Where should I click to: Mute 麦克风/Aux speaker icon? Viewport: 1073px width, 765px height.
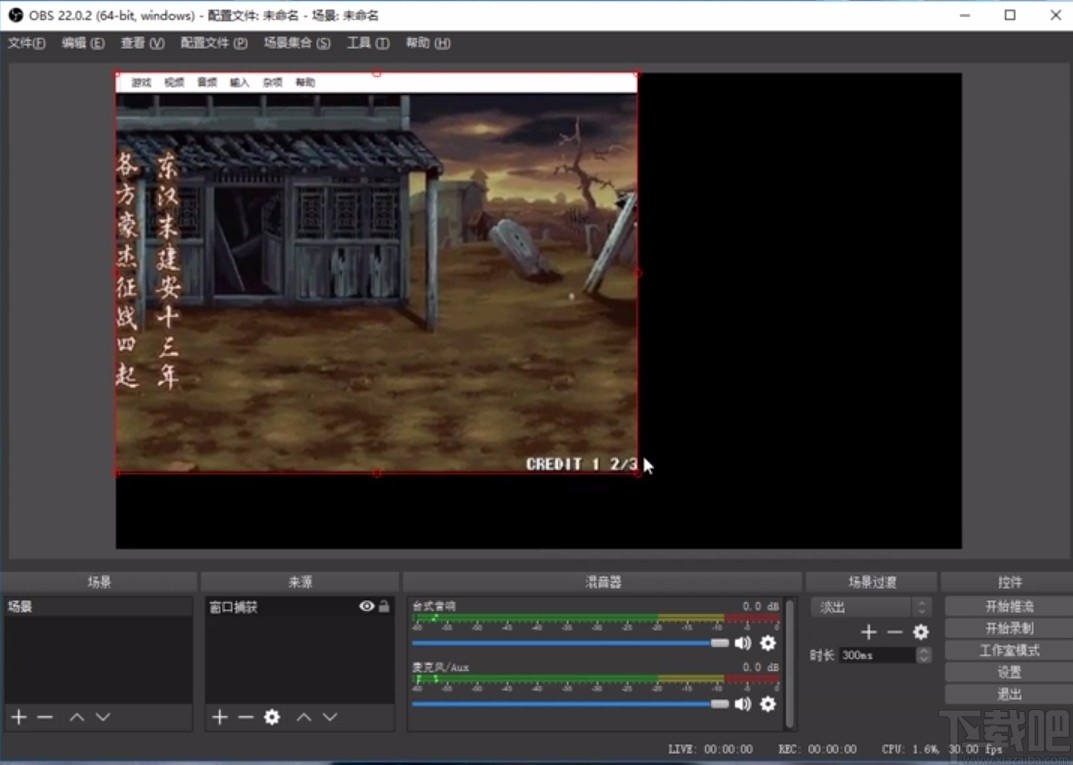[742, 703]
